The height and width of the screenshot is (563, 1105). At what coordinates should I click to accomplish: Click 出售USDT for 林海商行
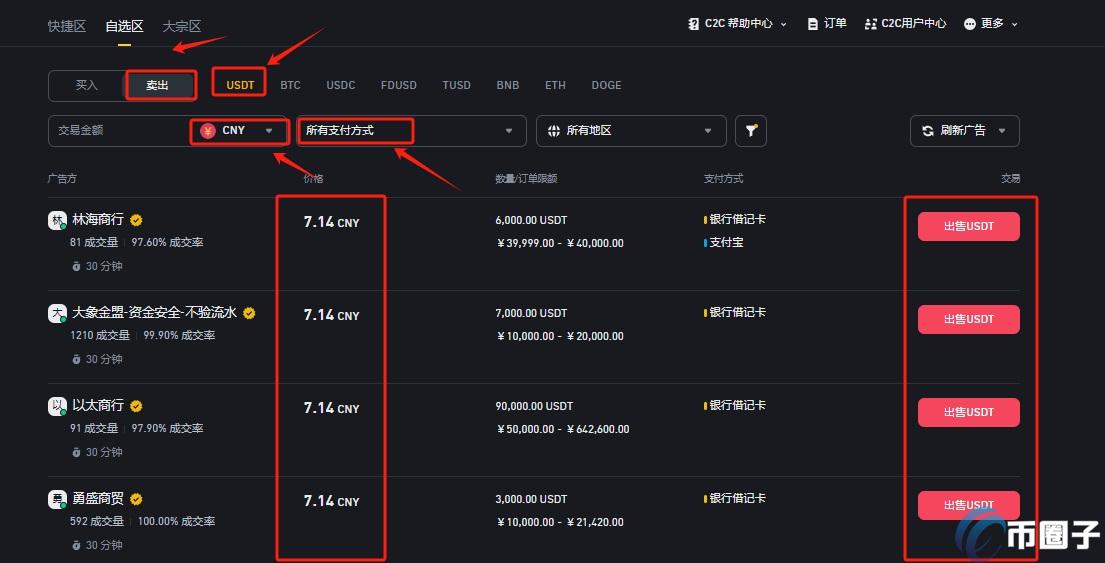[x=968, y=226]
